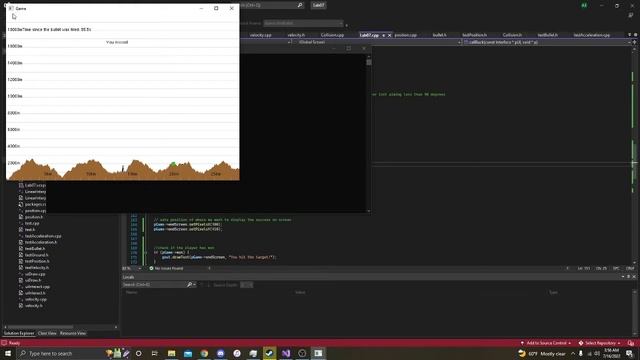Open Google Chrome from the taskbar
Screen dimensions: 640x360
pyautogui.click(x=204, y=353)
